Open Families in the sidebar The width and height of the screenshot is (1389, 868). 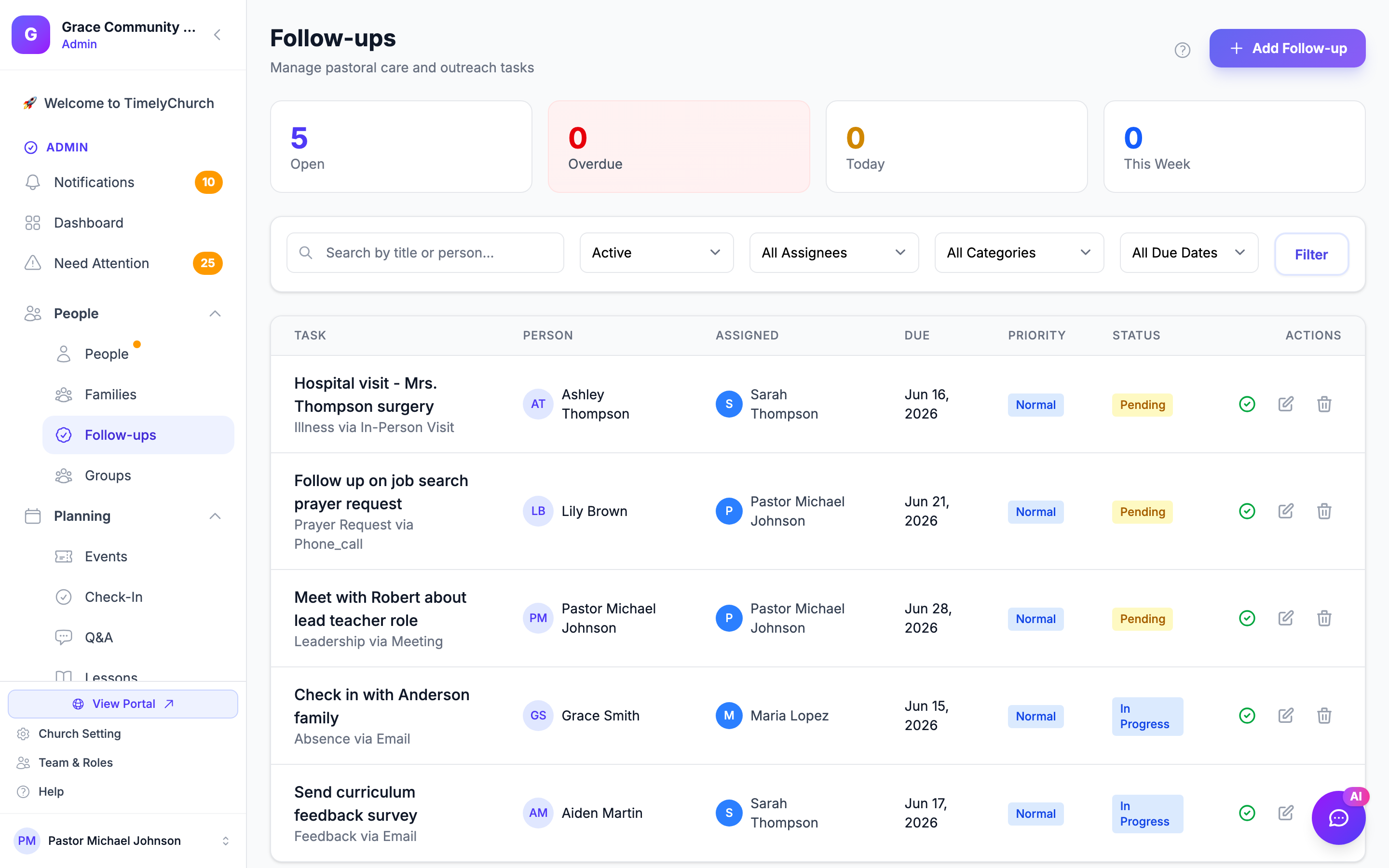tap(138, 394)
